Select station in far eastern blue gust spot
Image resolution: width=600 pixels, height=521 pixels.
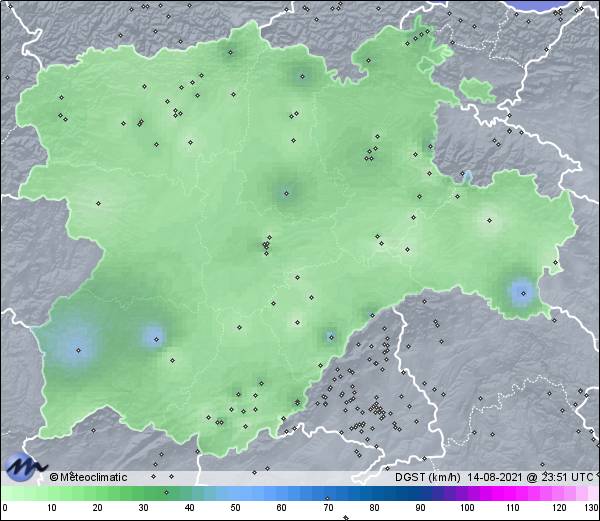point(523,293)
